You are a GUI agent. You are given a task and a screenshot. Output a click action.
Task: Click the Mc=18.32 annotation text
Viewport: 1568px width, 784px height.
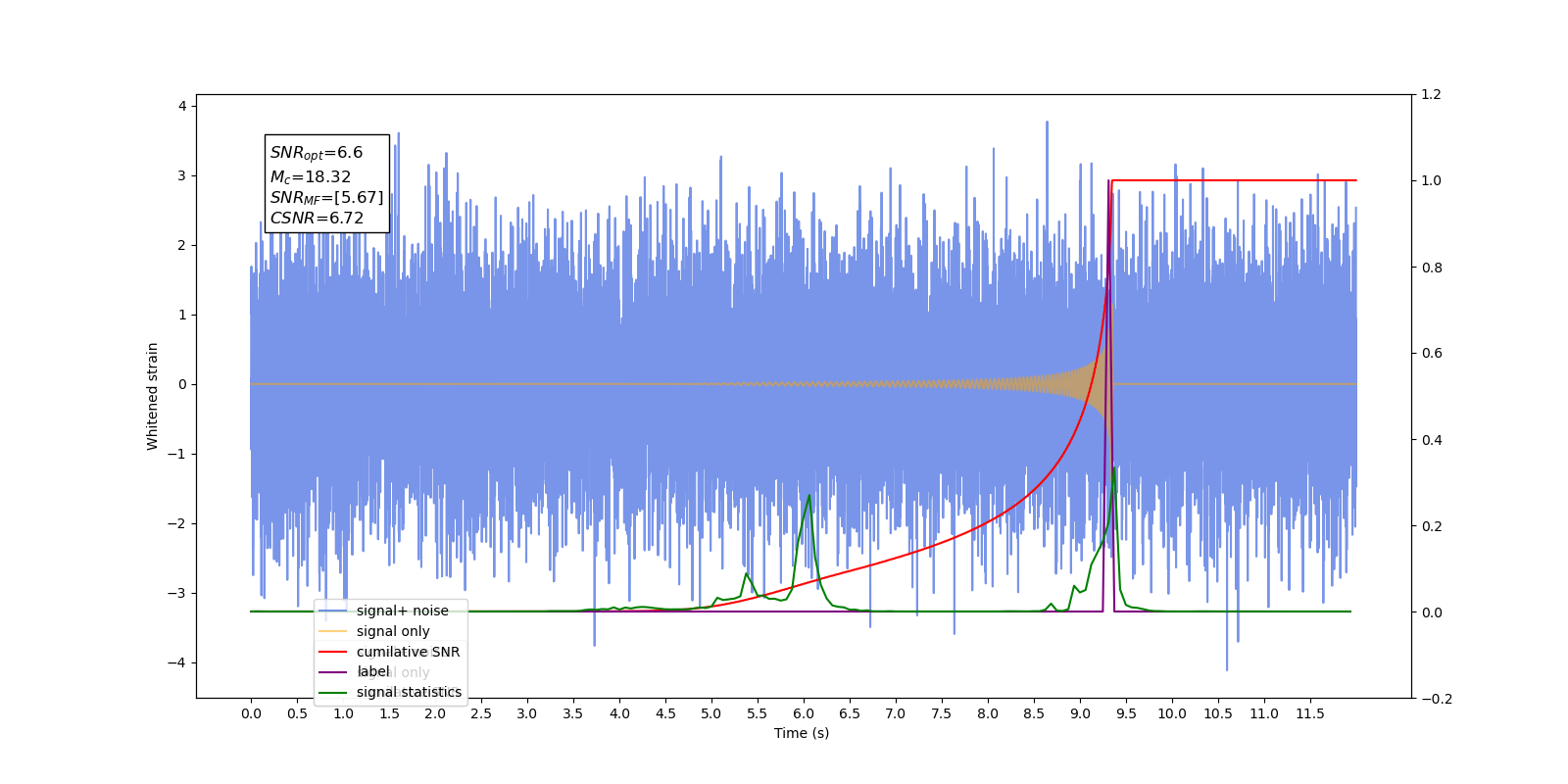[x=311, y=177]
